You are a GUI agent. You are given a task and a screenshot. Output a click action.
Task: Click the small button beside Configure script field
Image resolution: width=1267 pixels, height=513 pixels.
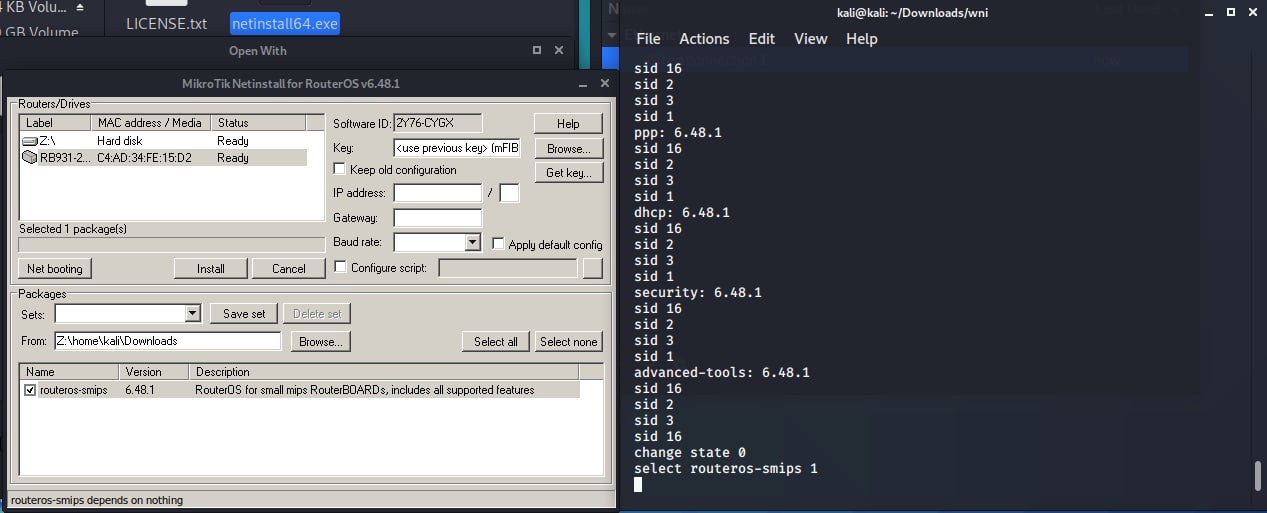click(x=593, y=268)
